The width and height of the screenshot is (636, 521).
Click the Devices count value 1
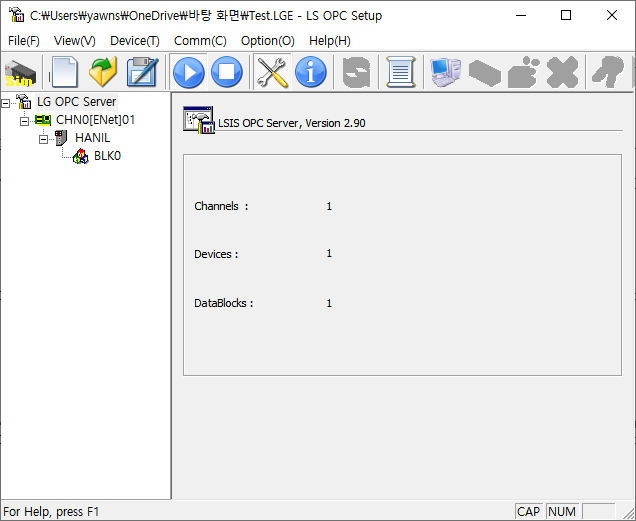[329, 254]
